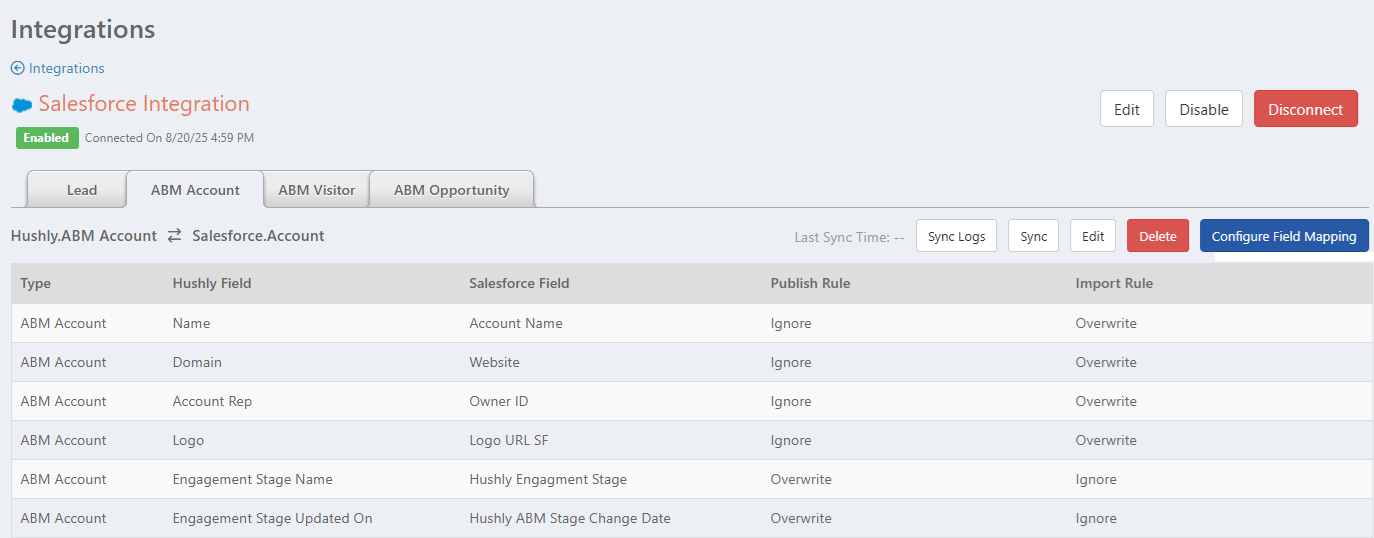Select Hushly ABM Stage Change Date cell
1374x538 pixels.
pos(570,518)
